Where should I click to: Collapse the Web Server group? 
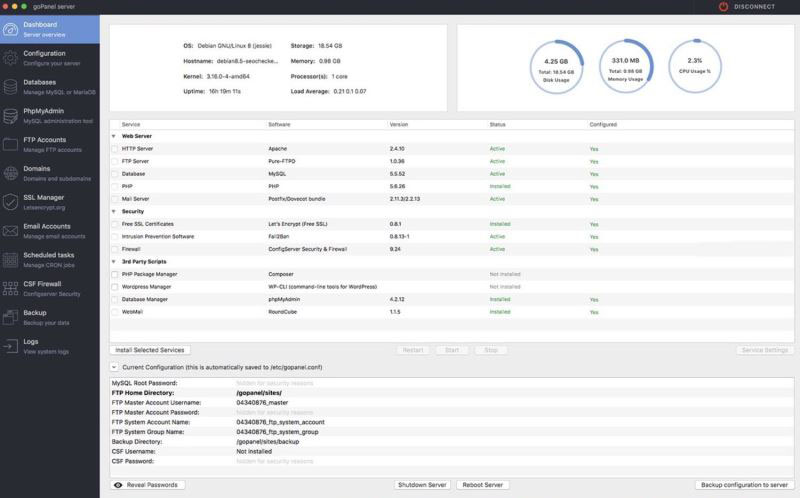click(114, 136)
